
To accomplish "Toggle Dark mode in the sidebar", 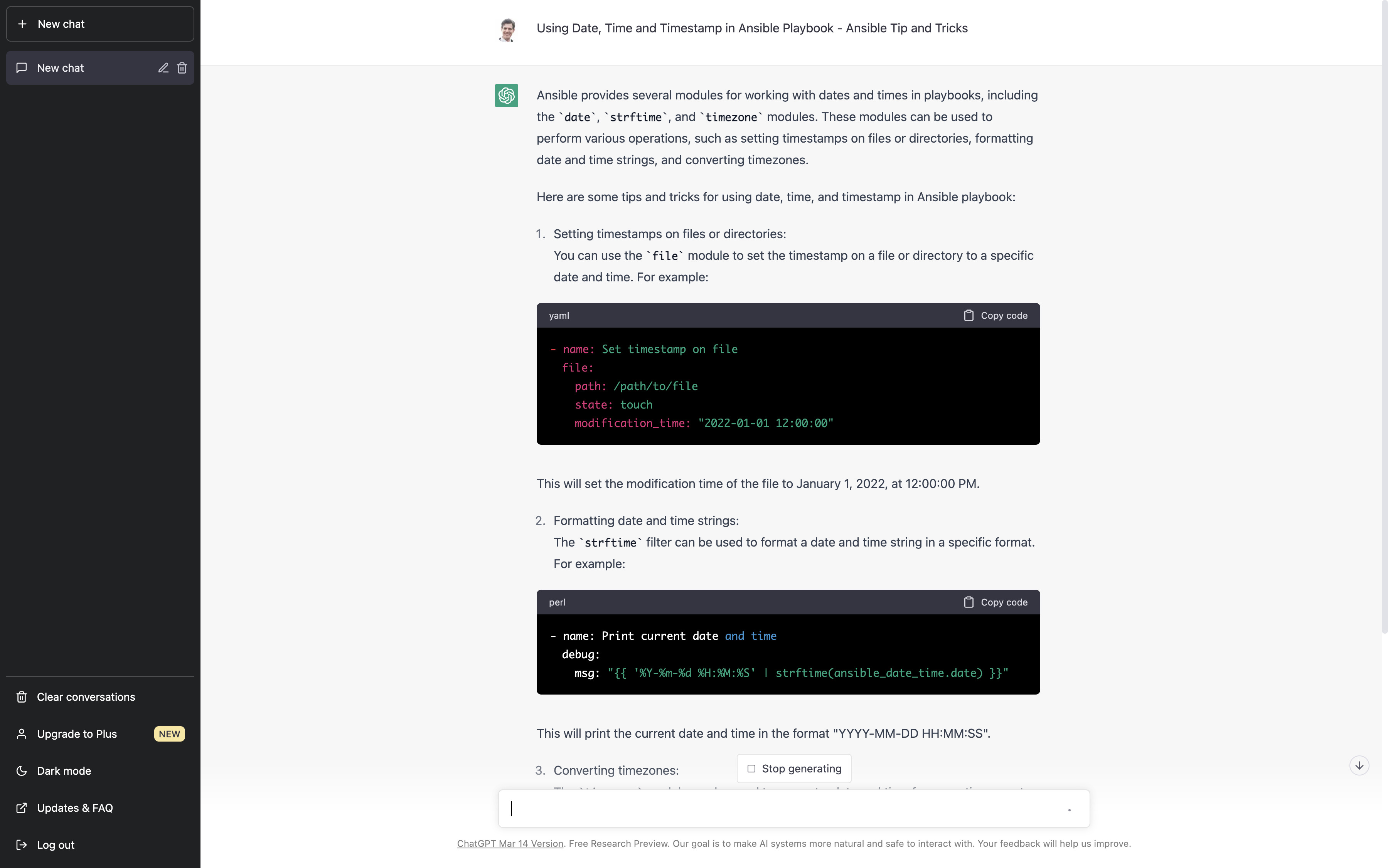I will pos(64,771).
